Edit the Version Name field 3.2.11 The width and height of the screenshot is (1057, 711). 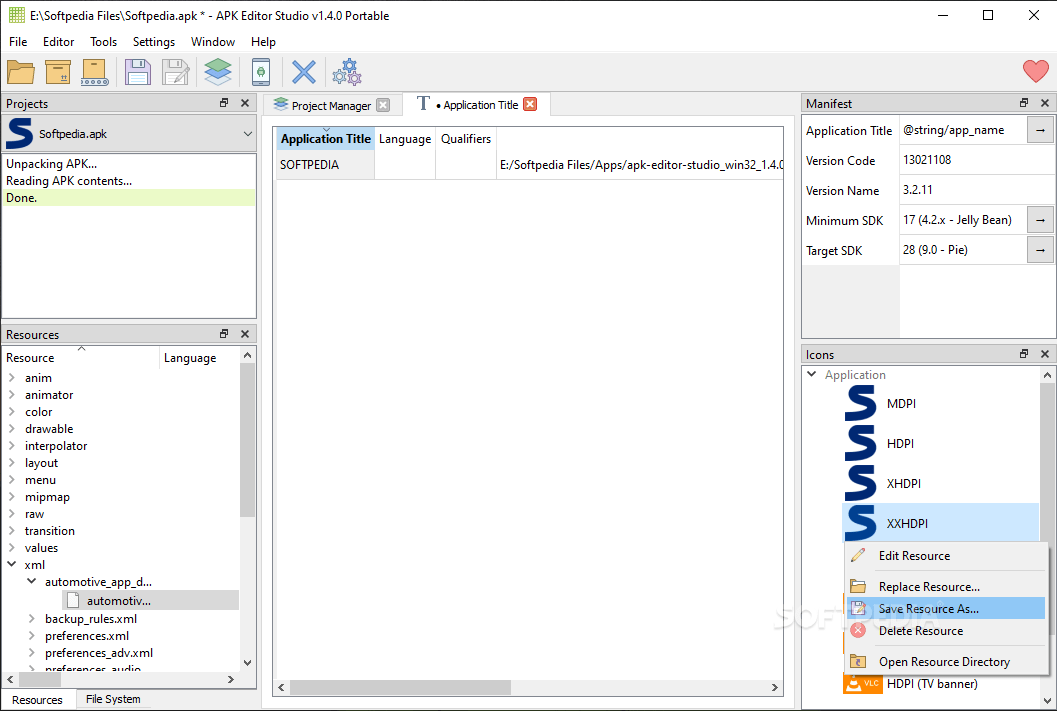click(x=976, y=190)
